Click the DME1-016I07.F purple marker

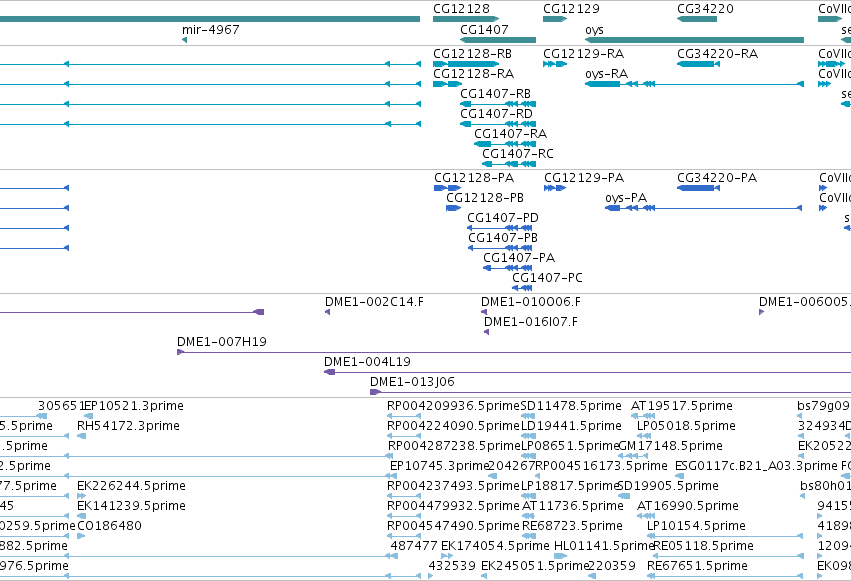click(x=486, y=333)
